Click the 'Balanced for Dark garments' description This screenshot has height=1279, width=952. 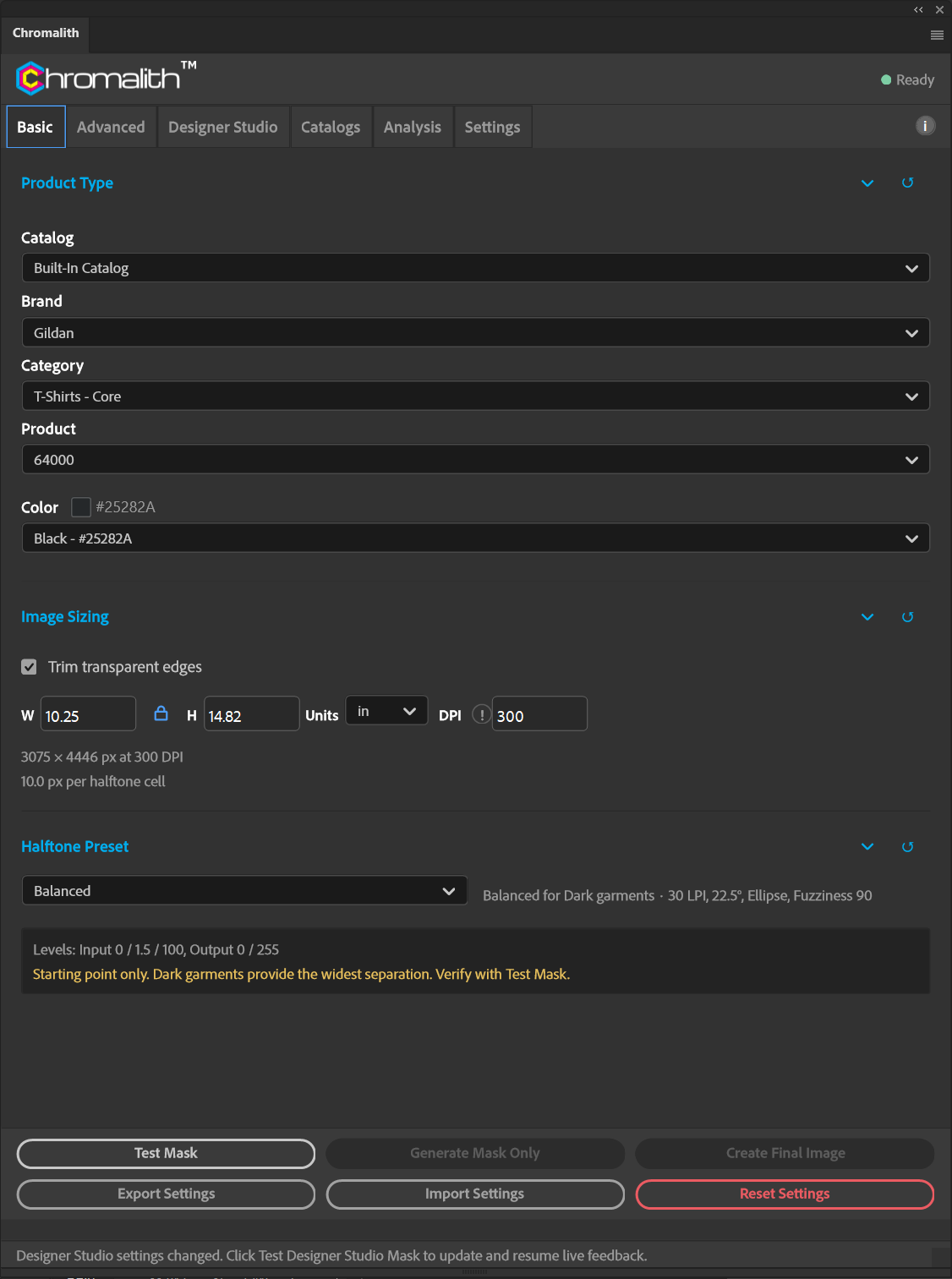pyautogui.click(x=677, y=895)
